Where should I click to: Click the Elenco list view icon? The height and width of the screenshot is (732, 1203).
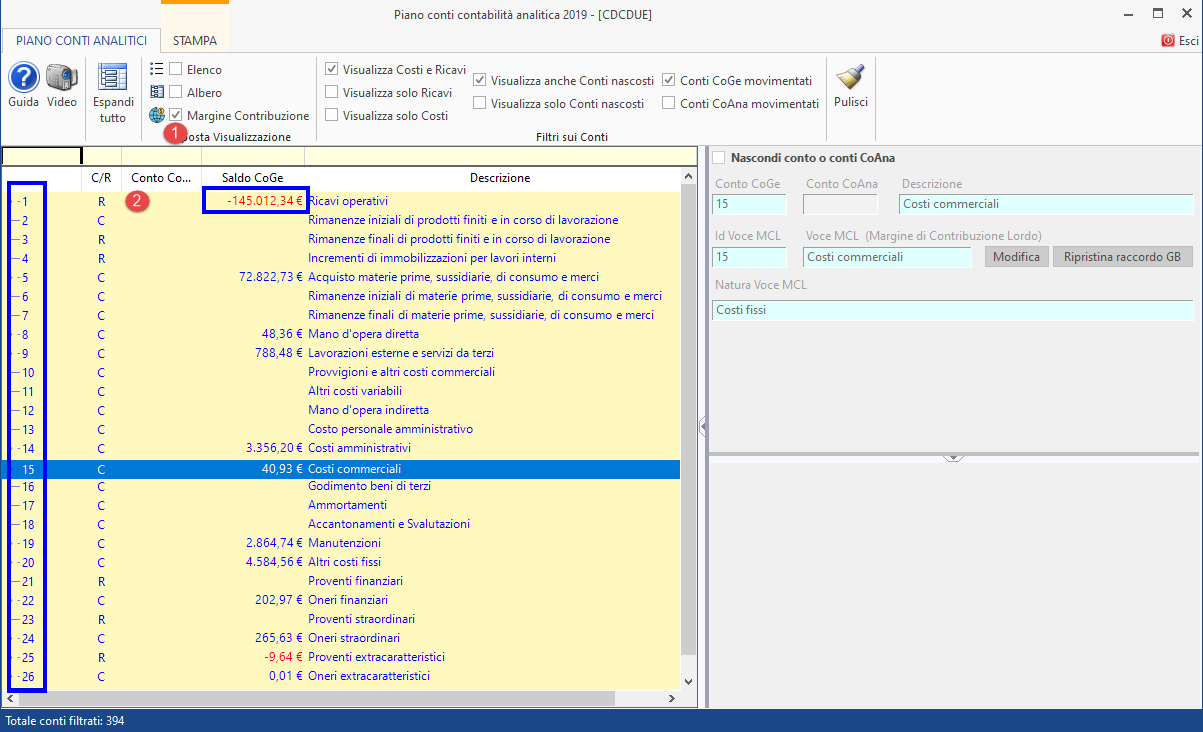[157, 69]
